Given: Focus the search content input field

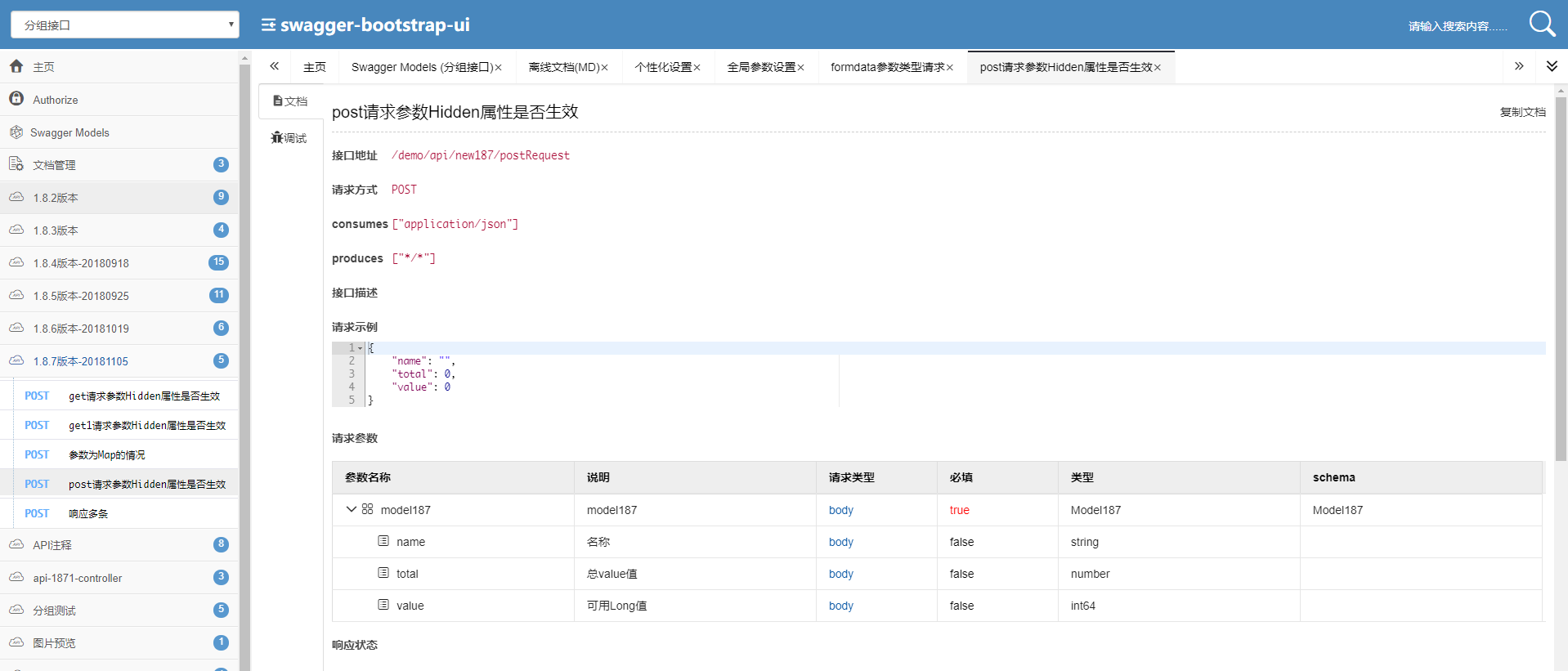Looking at the screenshot, I should tap(1458, 26).
